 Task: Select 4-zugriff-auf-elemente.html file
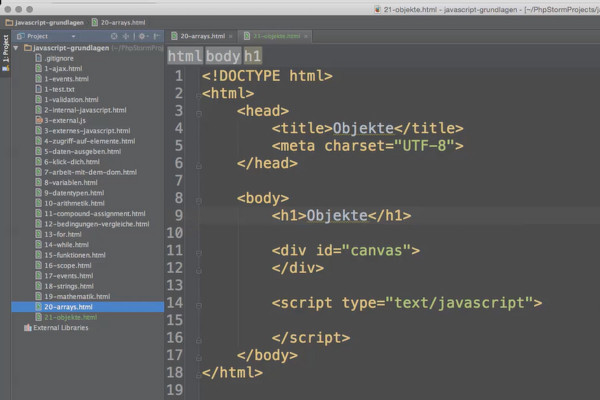(x=90, y=141)
